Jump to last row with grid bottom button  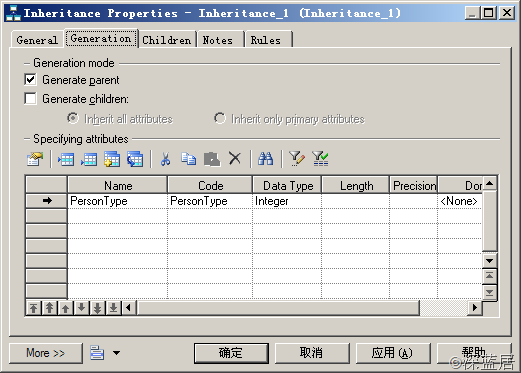489,293
